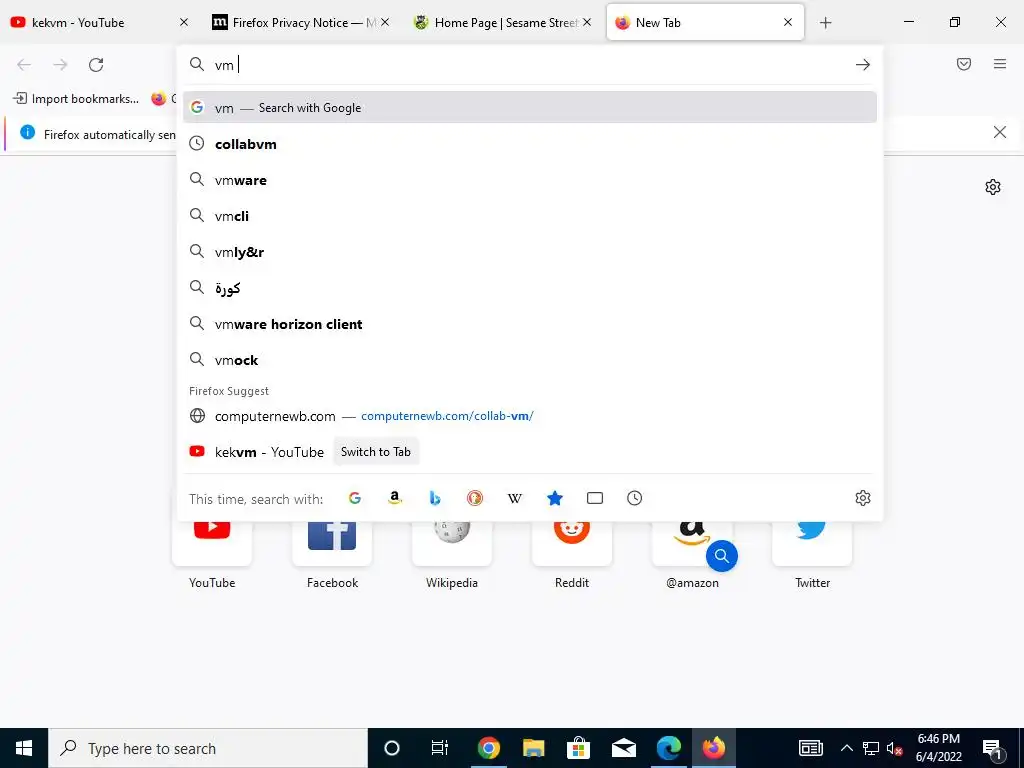
Task: Search this time with Bing icon
Action: tap(435, 498)
